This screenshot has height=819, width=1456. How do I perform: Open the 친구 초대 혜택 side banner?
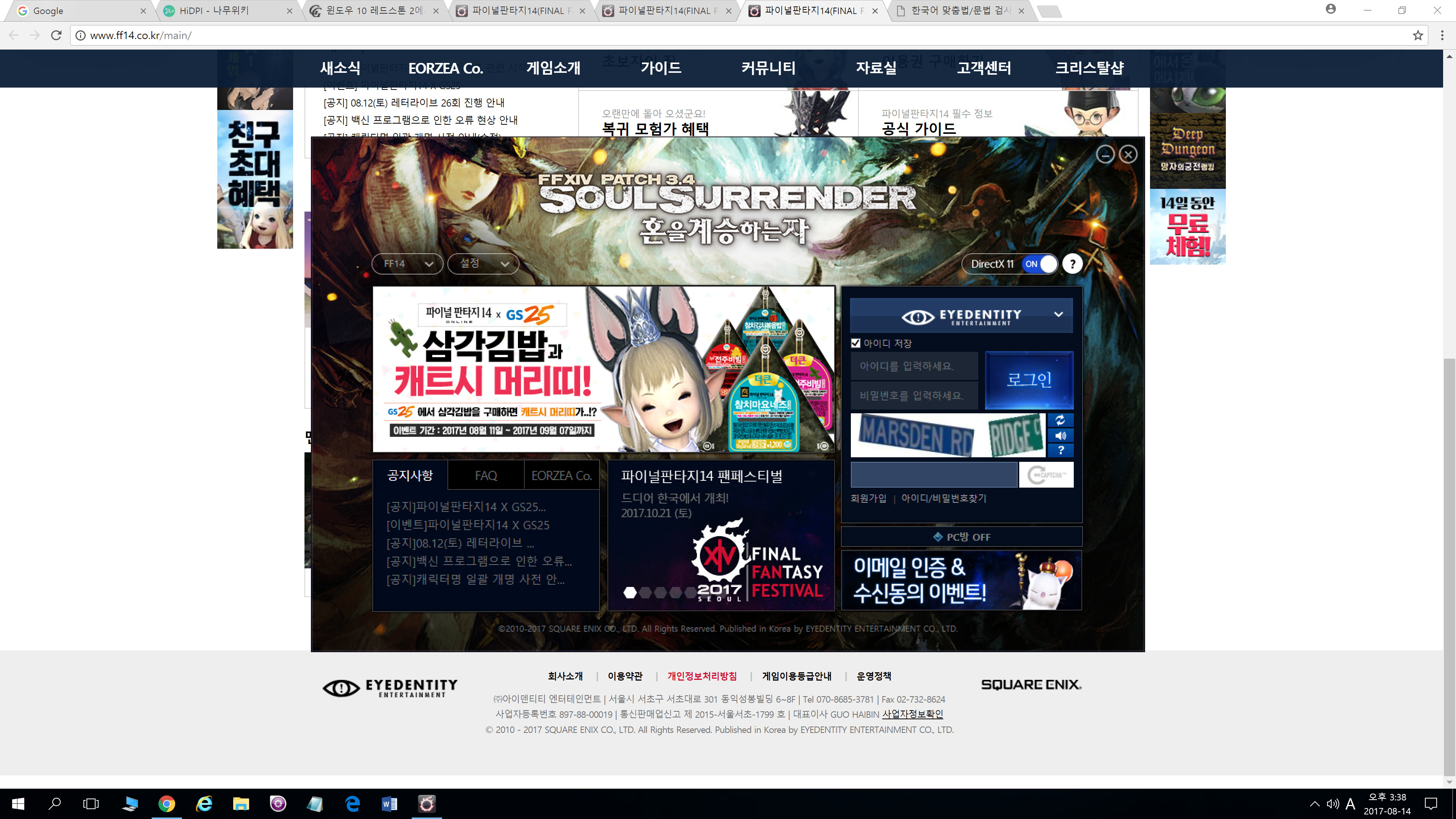click(x=255, y=179)
